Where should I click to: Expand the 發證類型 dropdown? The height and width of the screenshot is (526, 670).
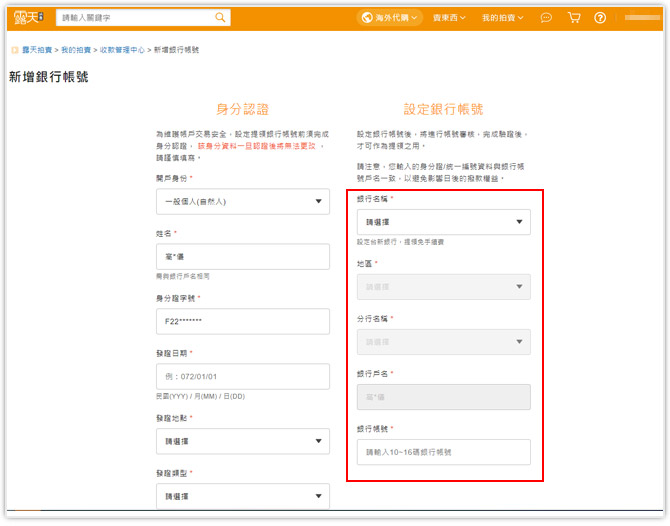pyautogui.click(x=243, y=495)
